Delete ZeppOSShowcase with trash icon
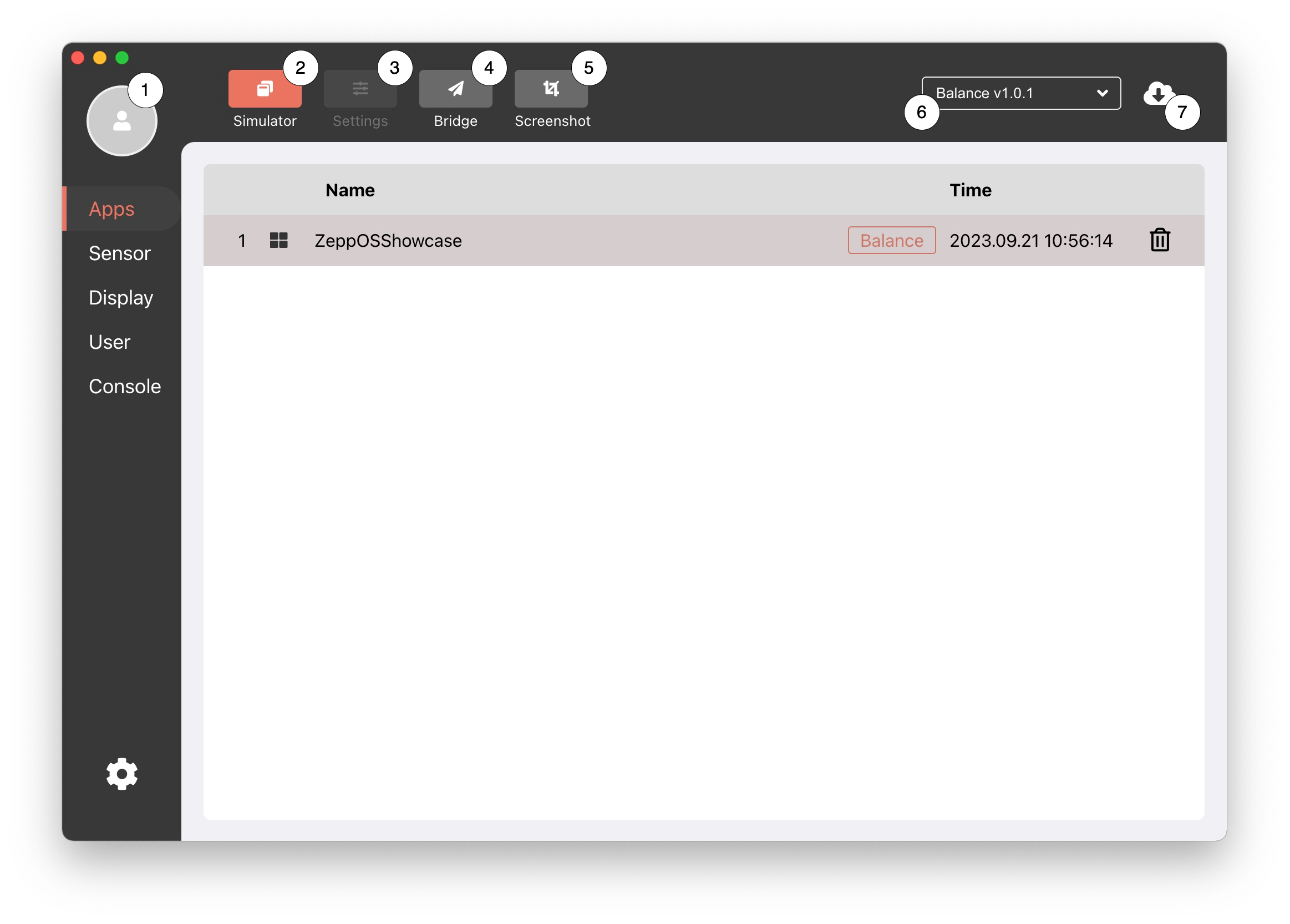The width and height of the screenshot is (1290, 924). (x=1160, y=240)
